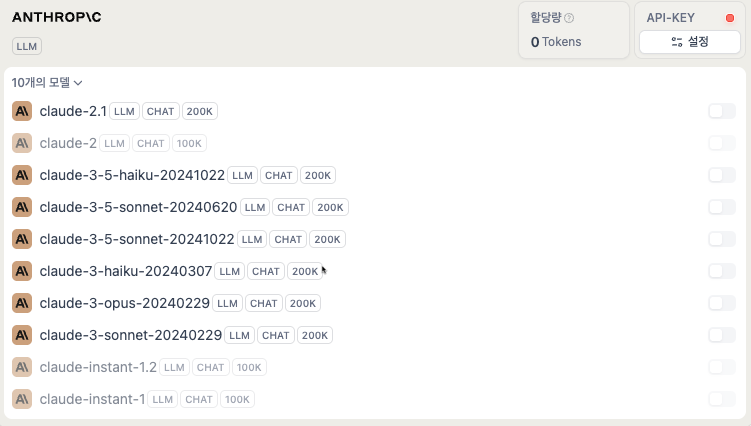Click the icon next to claude-3-5-haiku-20241022
Viewport: 751px width, 426px height.
[22, 175]
